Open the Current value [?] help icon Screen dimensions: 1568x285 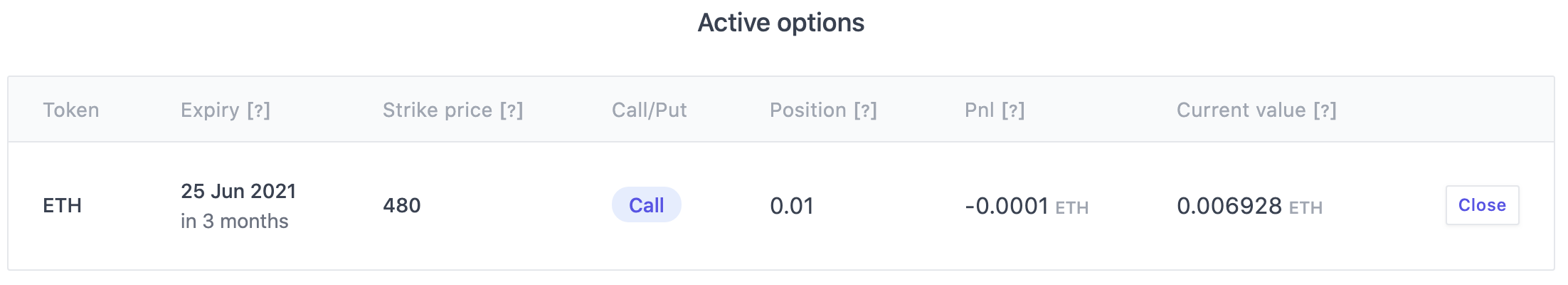pyautogui.click(x=1325, y=110)
